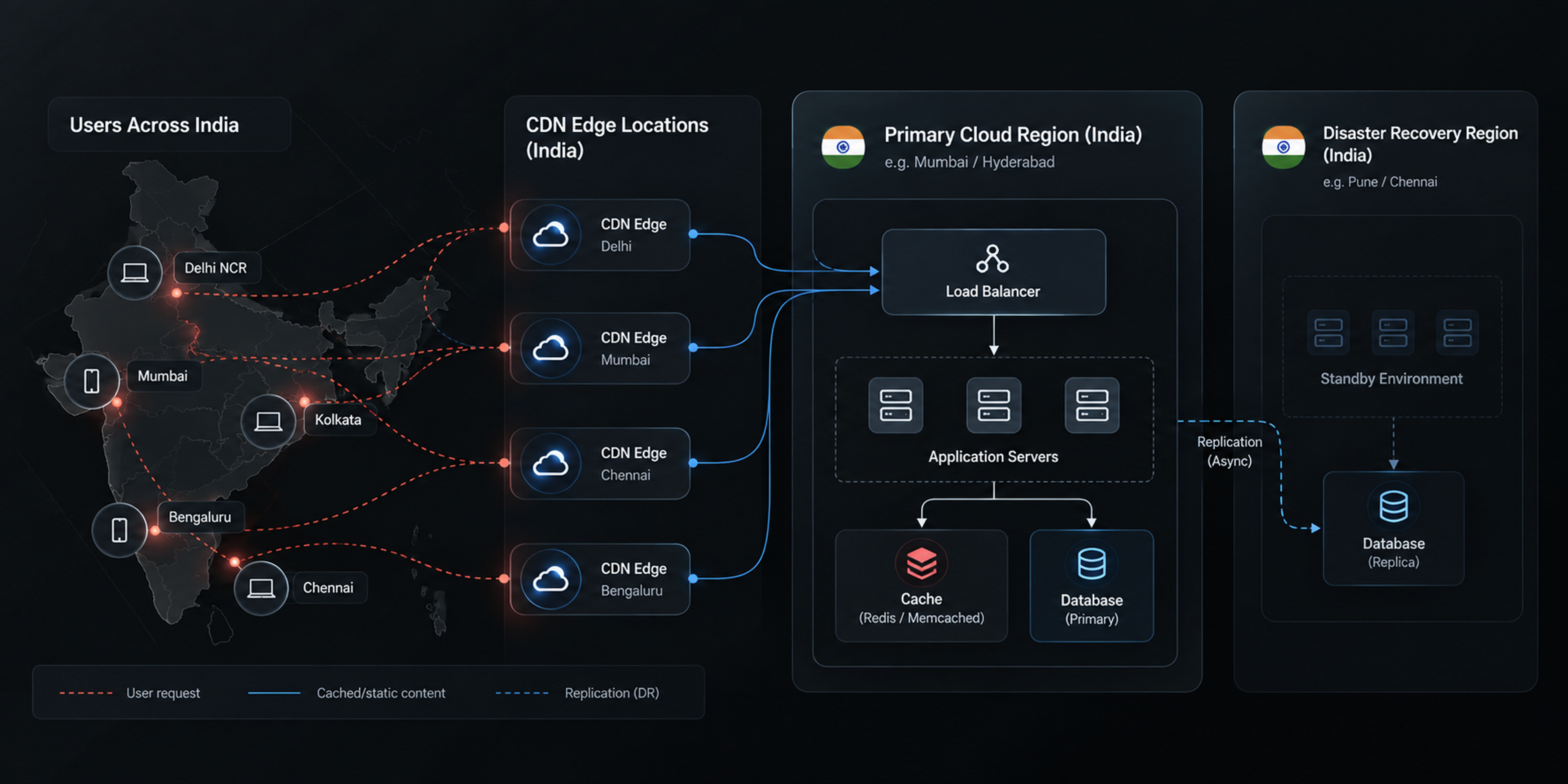Click the India flag beside Primary Cloud Region
The image size is (1568, 784).
pyautogui.click(x=843, y=147)
